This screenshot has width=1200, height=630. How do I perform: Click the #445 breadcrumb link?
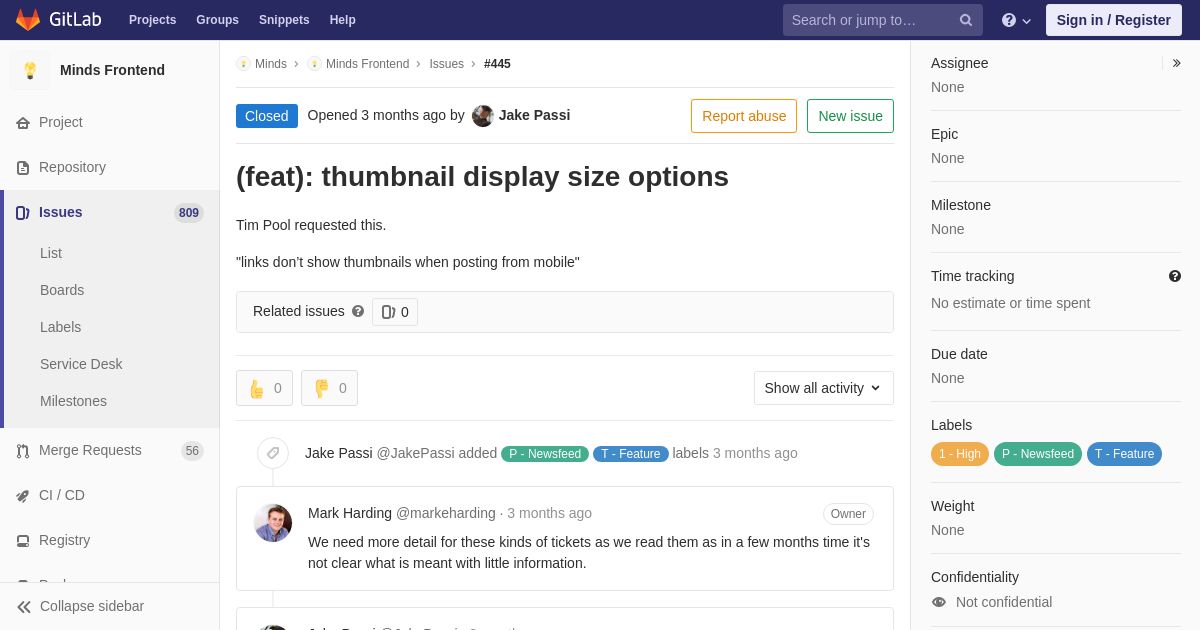click(x=497, y=64)
